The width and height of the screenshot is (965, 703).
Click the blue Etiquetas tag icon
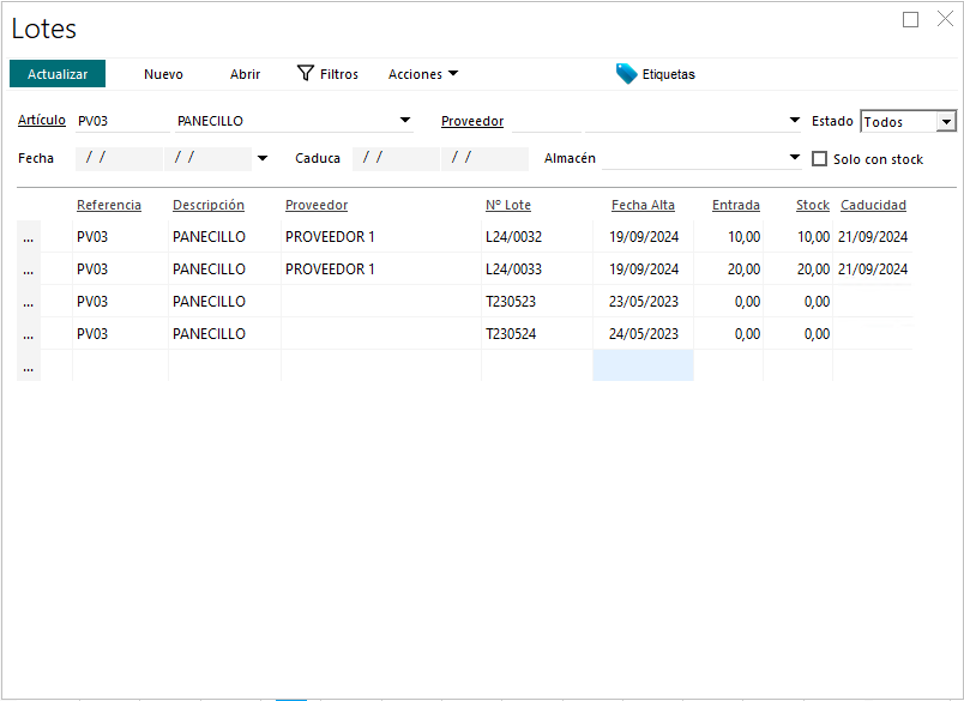coord(626,73)
